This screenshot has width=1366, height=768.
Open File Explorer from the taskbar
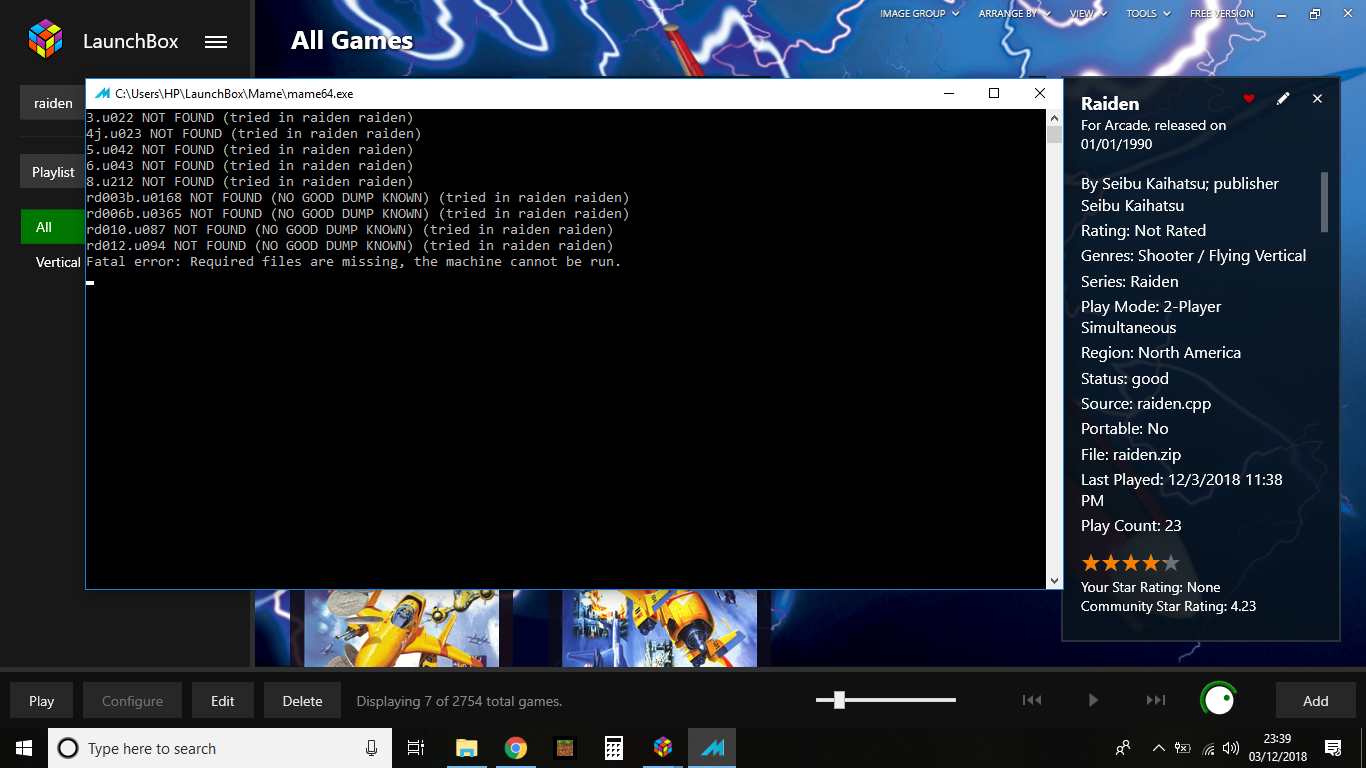pos(466,748)
